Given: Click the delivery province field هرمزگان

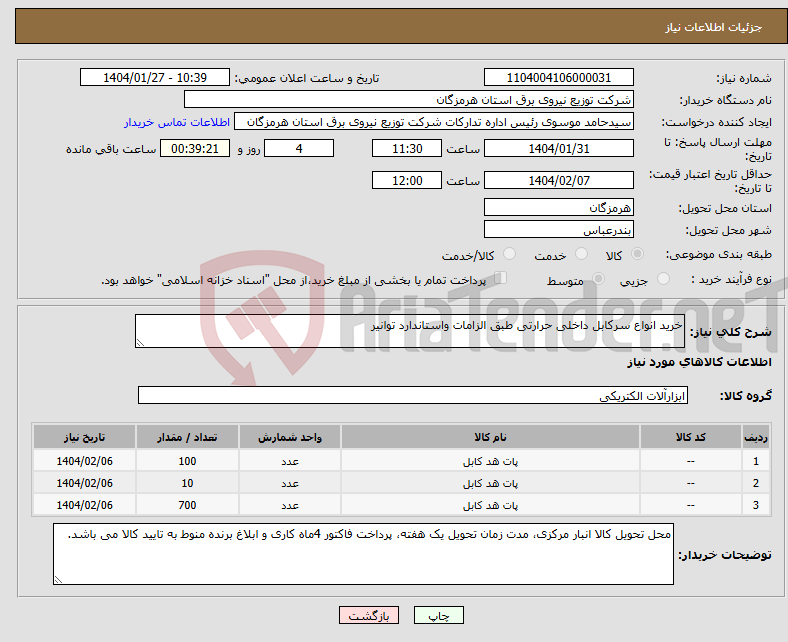Looking at the screenshot, I should (x=558, y=207).
